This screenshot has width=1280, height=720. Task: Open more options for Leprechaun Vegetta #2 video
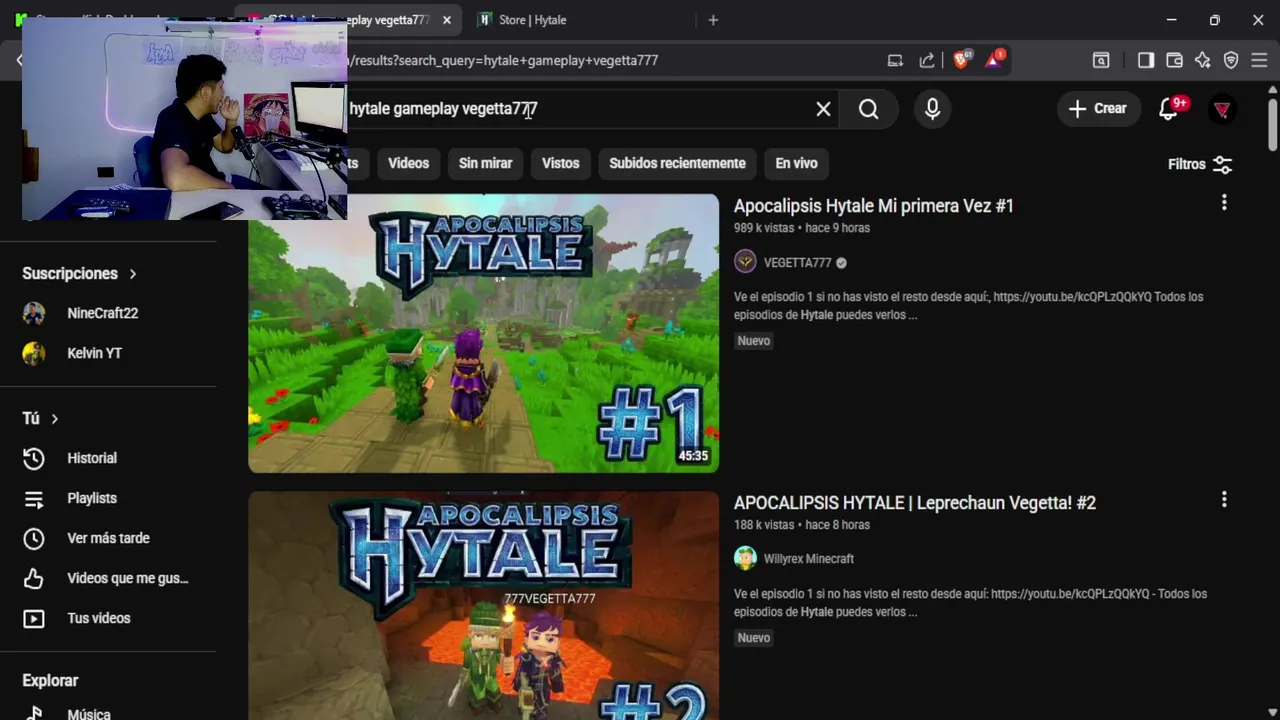[x=1224, y=499]
